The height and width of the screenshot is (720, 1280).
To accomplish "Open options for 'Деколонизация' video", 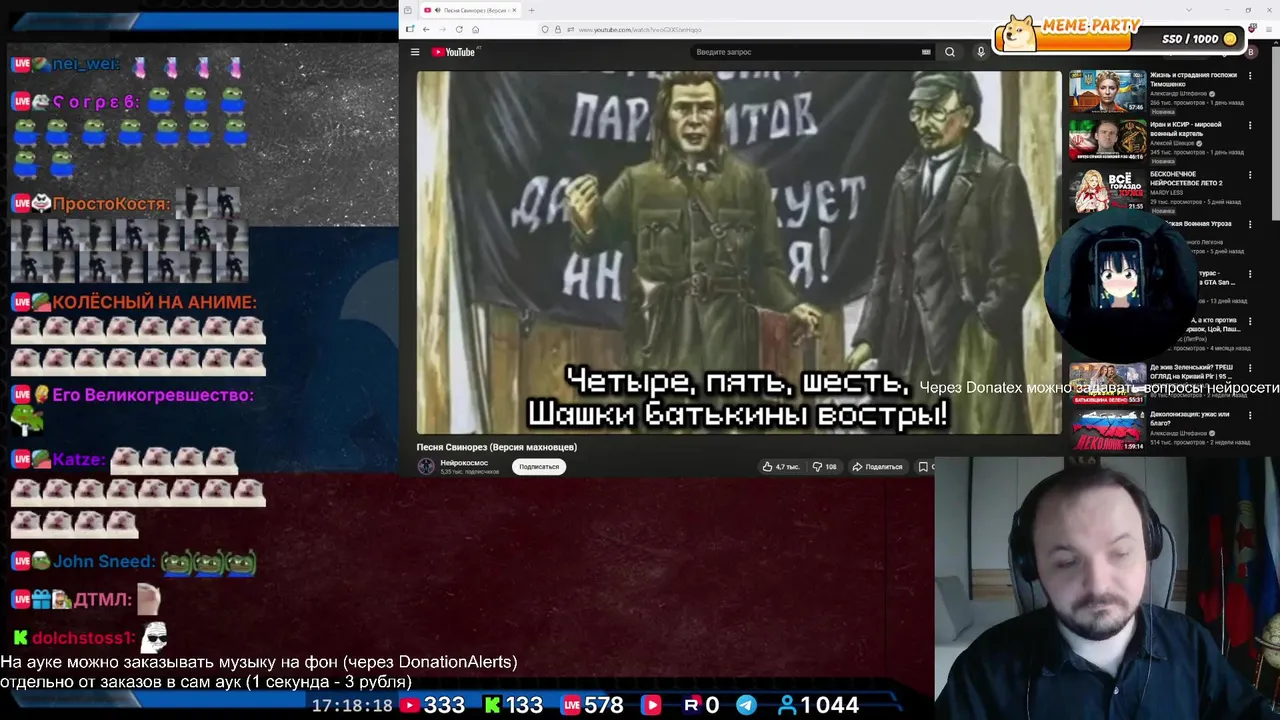I will pos(1250,416).
